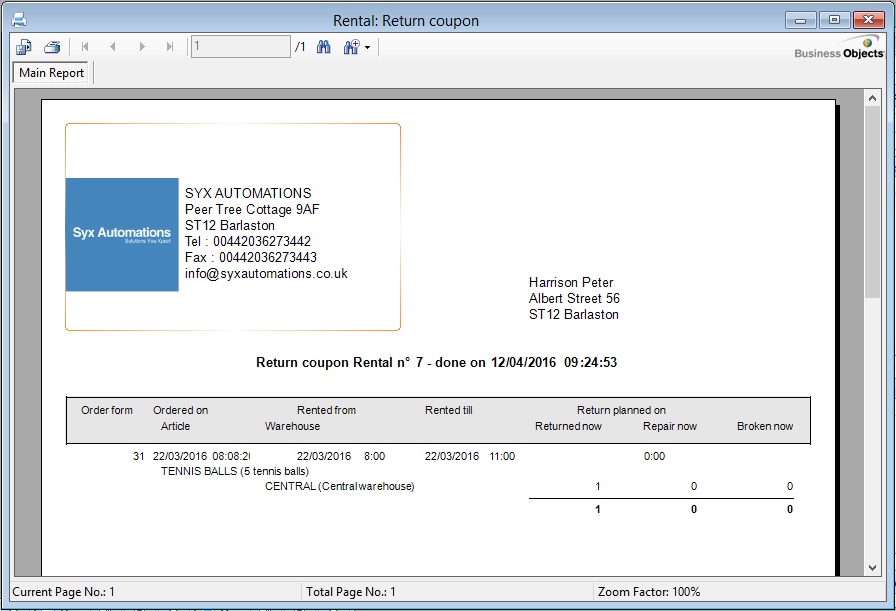Click the page number input field
Image resolution: width=896 pixels, height=611 pixels.
tap(240, 47)
